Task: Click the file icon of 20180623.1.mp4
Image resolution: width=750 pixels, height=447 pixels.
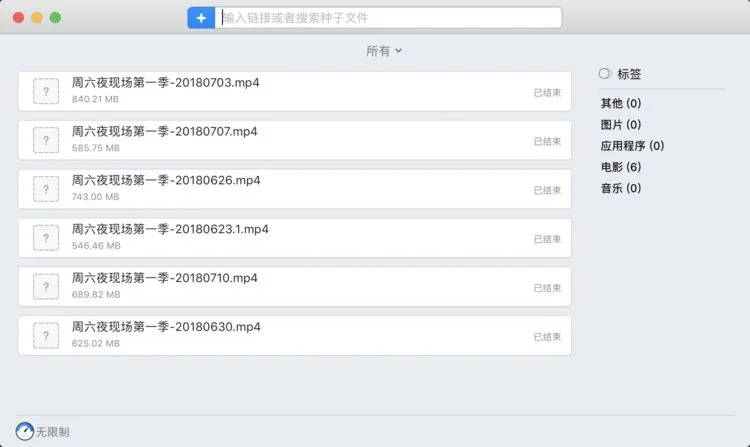Action: 46,238
